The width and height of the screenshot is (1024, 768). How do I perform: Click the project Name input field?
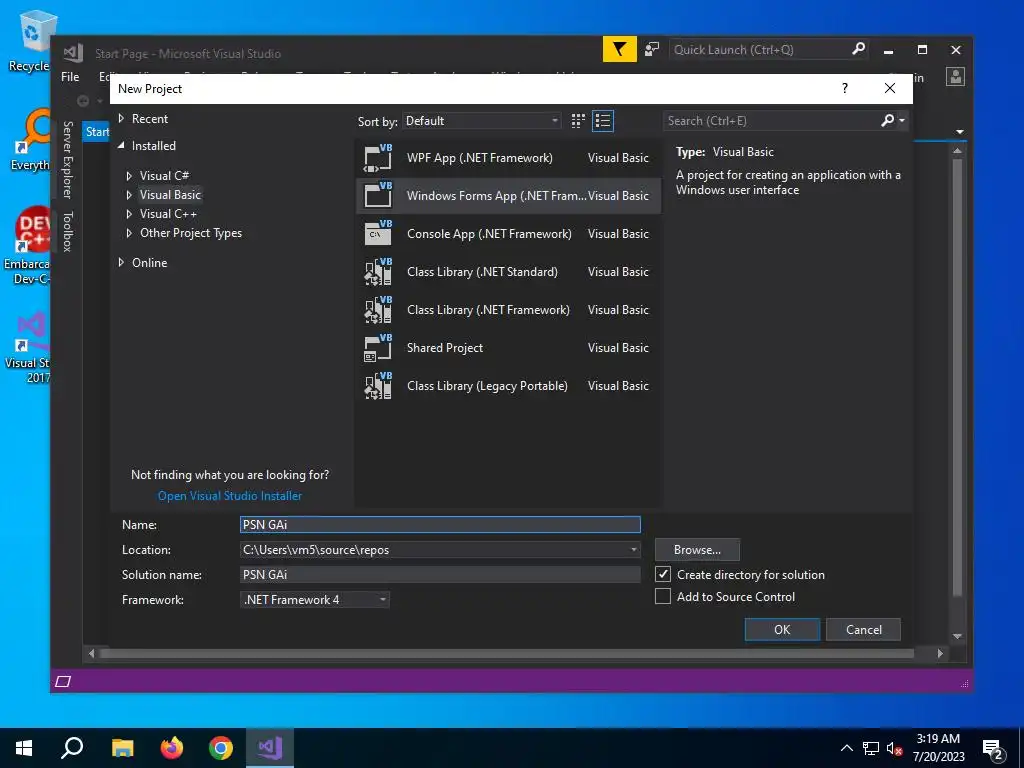440,524
